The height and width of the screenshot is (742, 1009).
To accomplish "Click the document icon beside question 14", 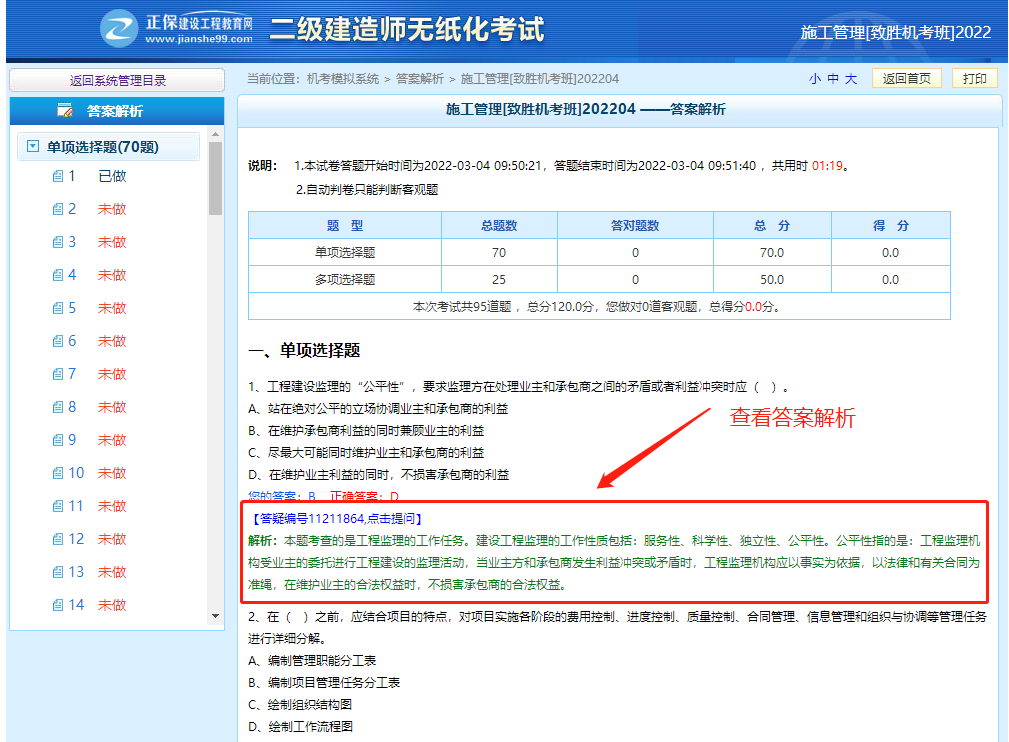I will (x=58, y=605).
